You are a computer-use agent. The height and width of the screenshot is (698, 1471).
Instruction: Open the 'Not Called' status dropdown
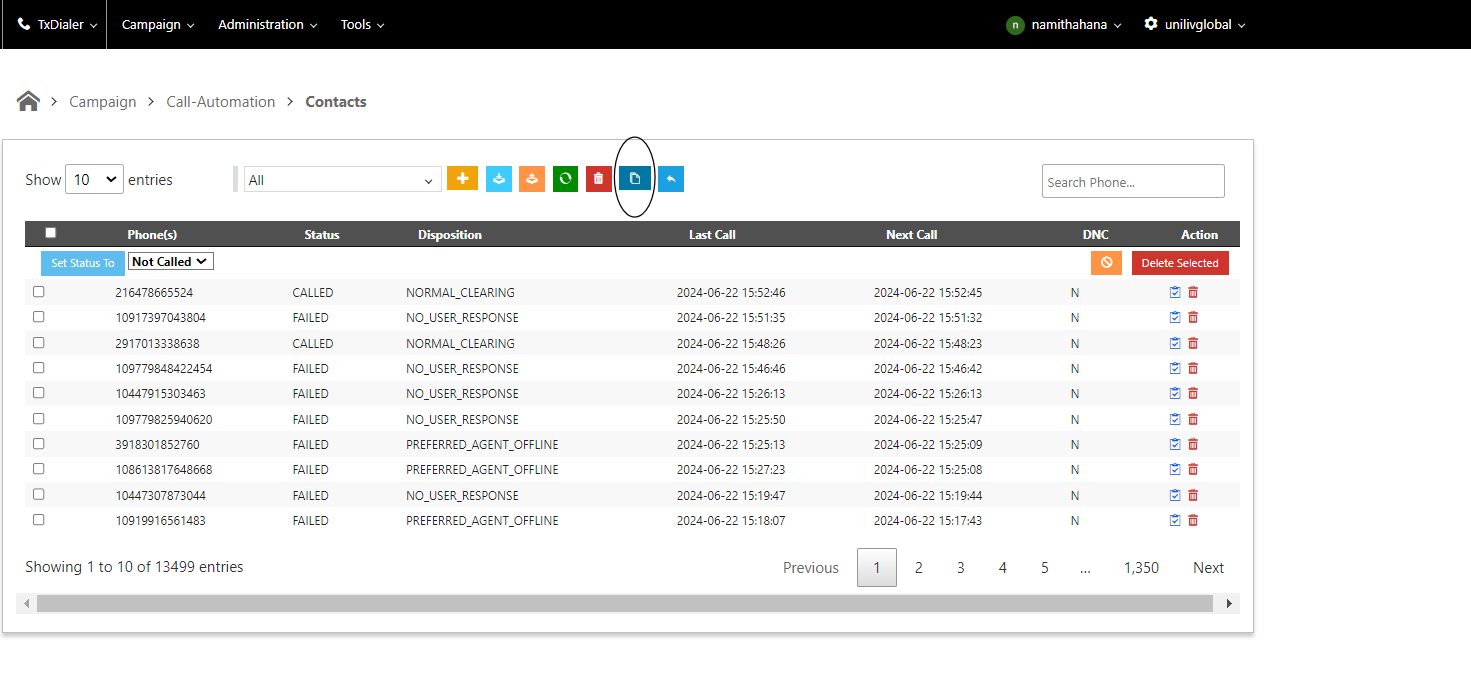(x=171, y=262)
